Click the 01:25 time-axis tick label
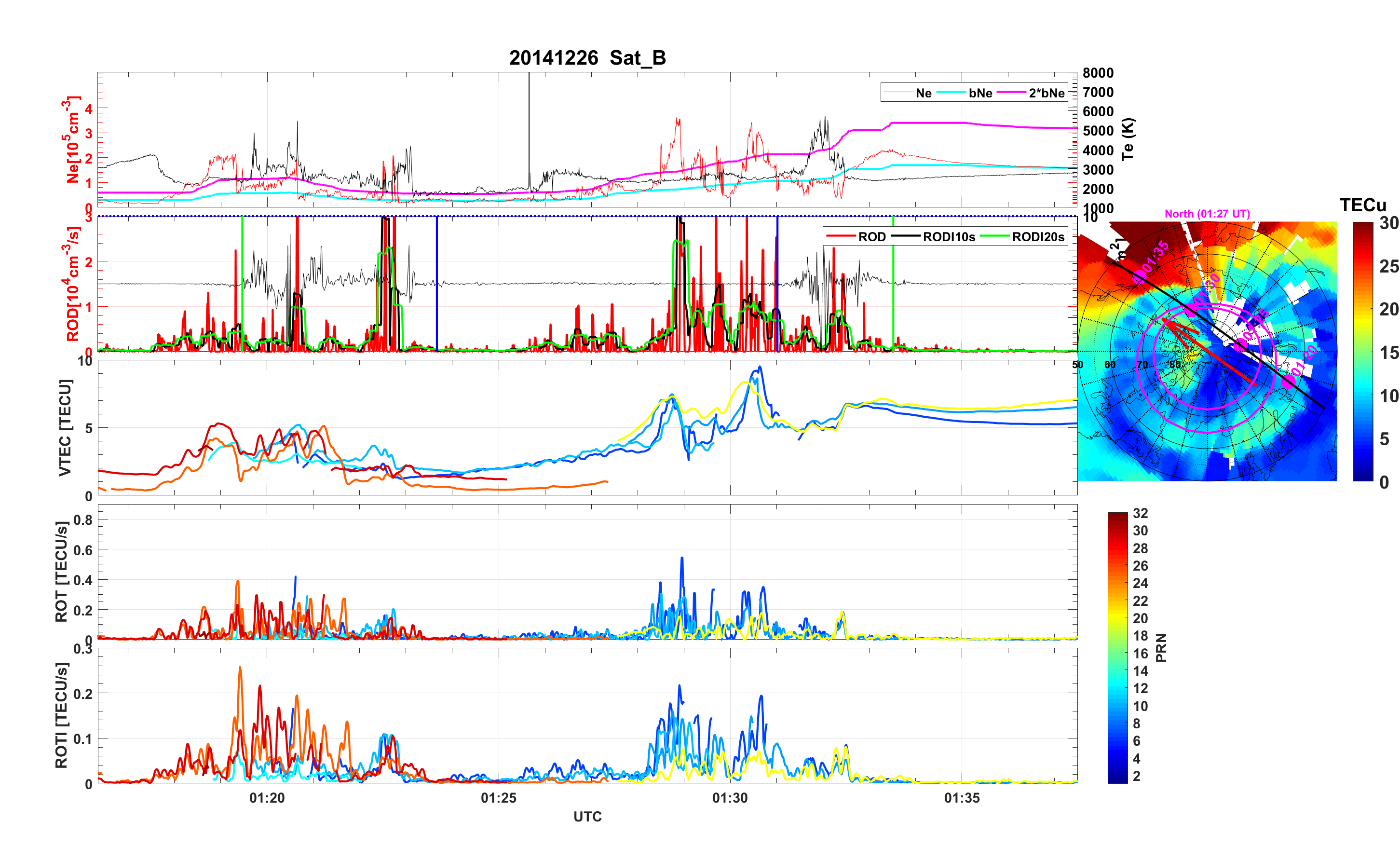Viewport: 1400px width, 847px height. [x=498, y=798]
